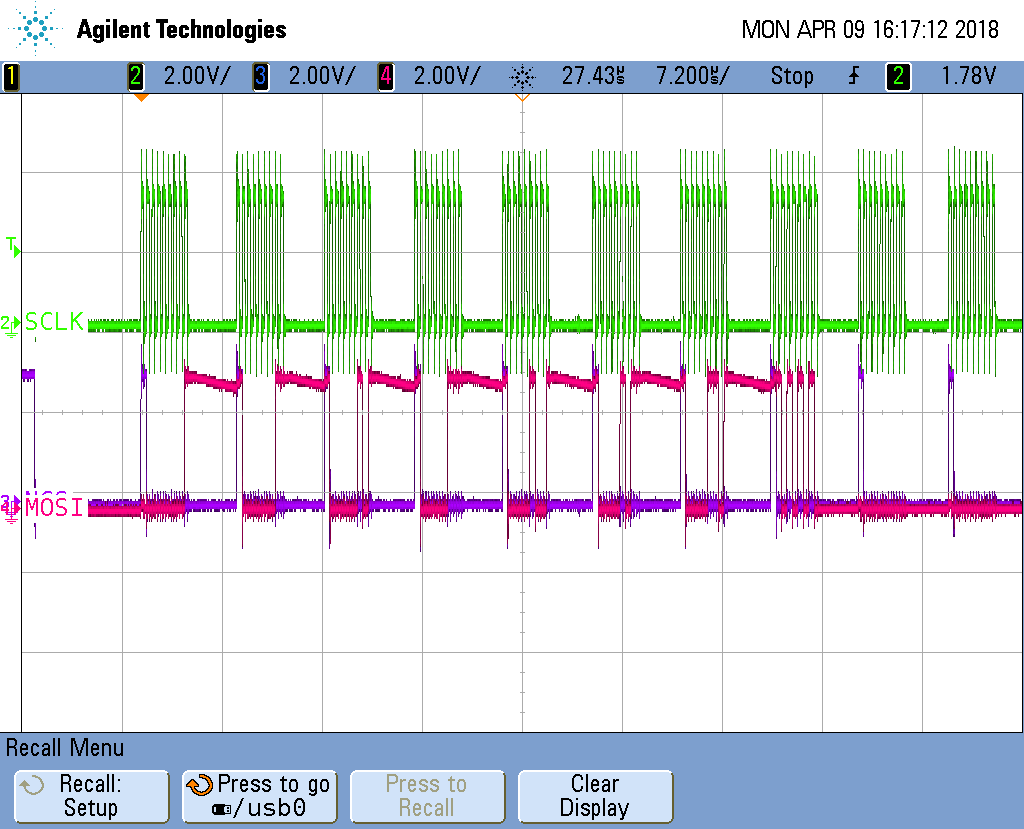Click the greyed-out Press to Recall softkey

pos(427,796)
